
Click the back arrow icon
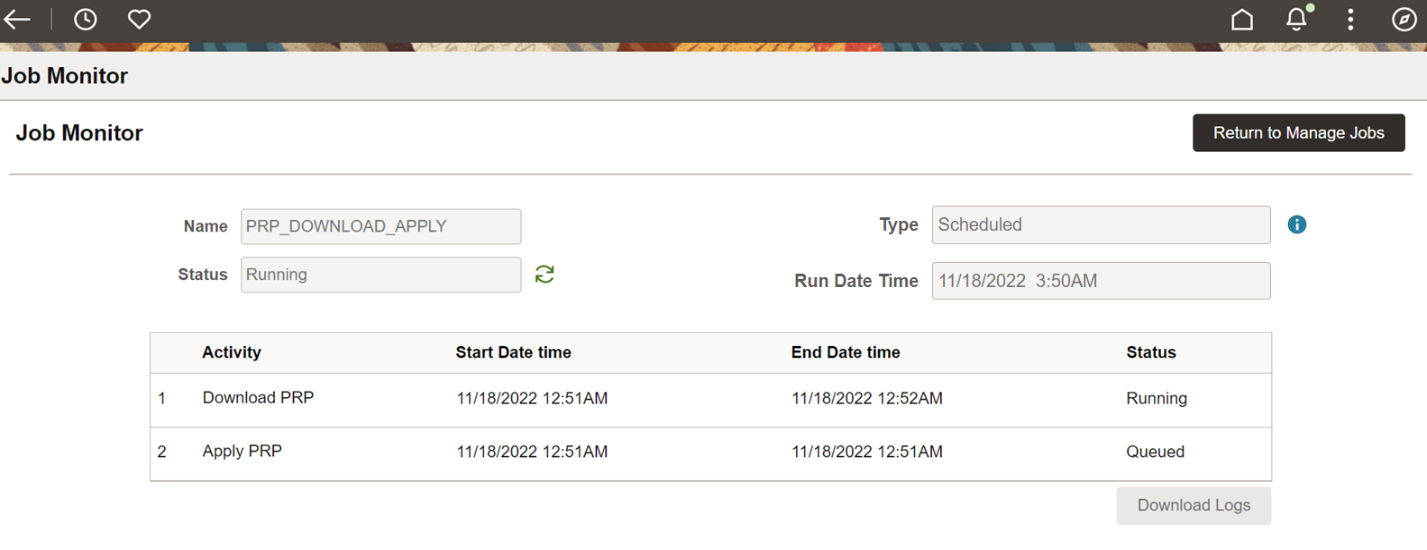tap(17, 19)
